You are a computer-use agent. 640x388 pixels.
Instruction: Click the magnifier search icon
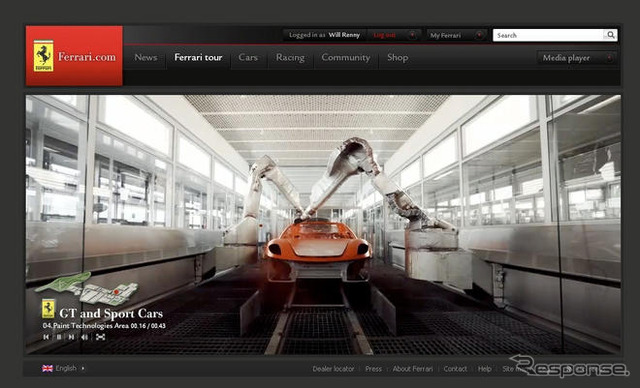point(610,35)
